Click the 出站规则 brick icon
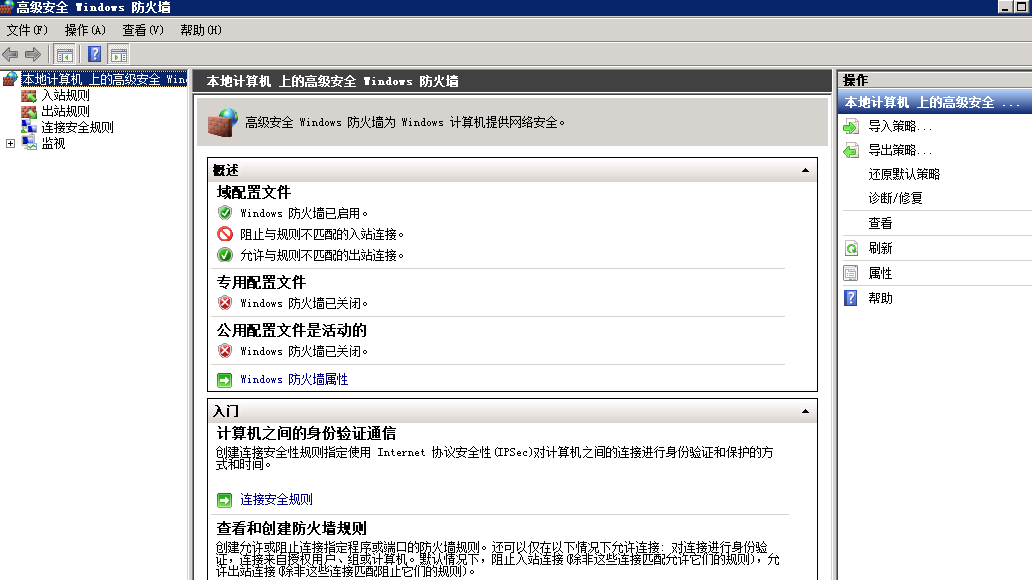Image resolution: width=1032 pixels, height=580 pixels. point(29,111)
